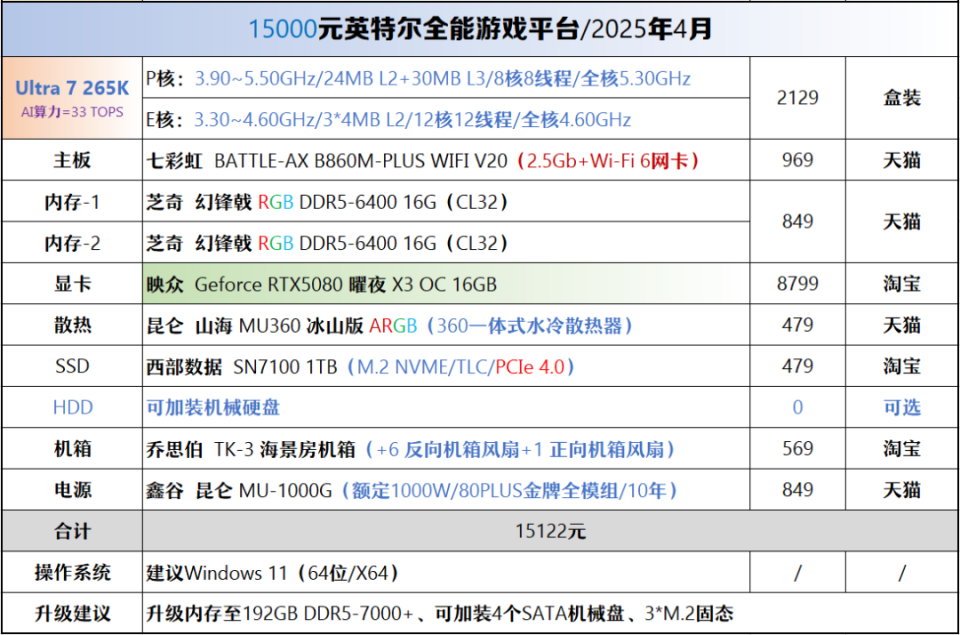Image resolution: width=960 pixels, height=635 pixels.
Task: Select the "机箱" row label
Action: pos(72,449)
